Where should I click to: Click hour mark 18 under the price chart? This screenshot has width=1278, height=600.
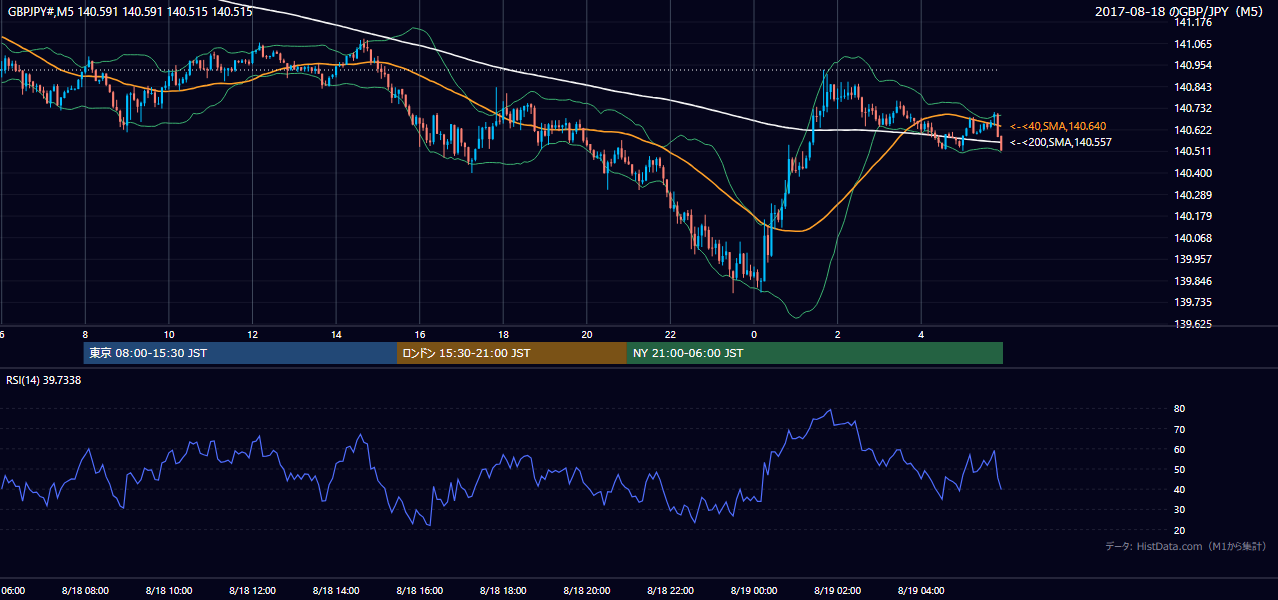tap(503, 335)
